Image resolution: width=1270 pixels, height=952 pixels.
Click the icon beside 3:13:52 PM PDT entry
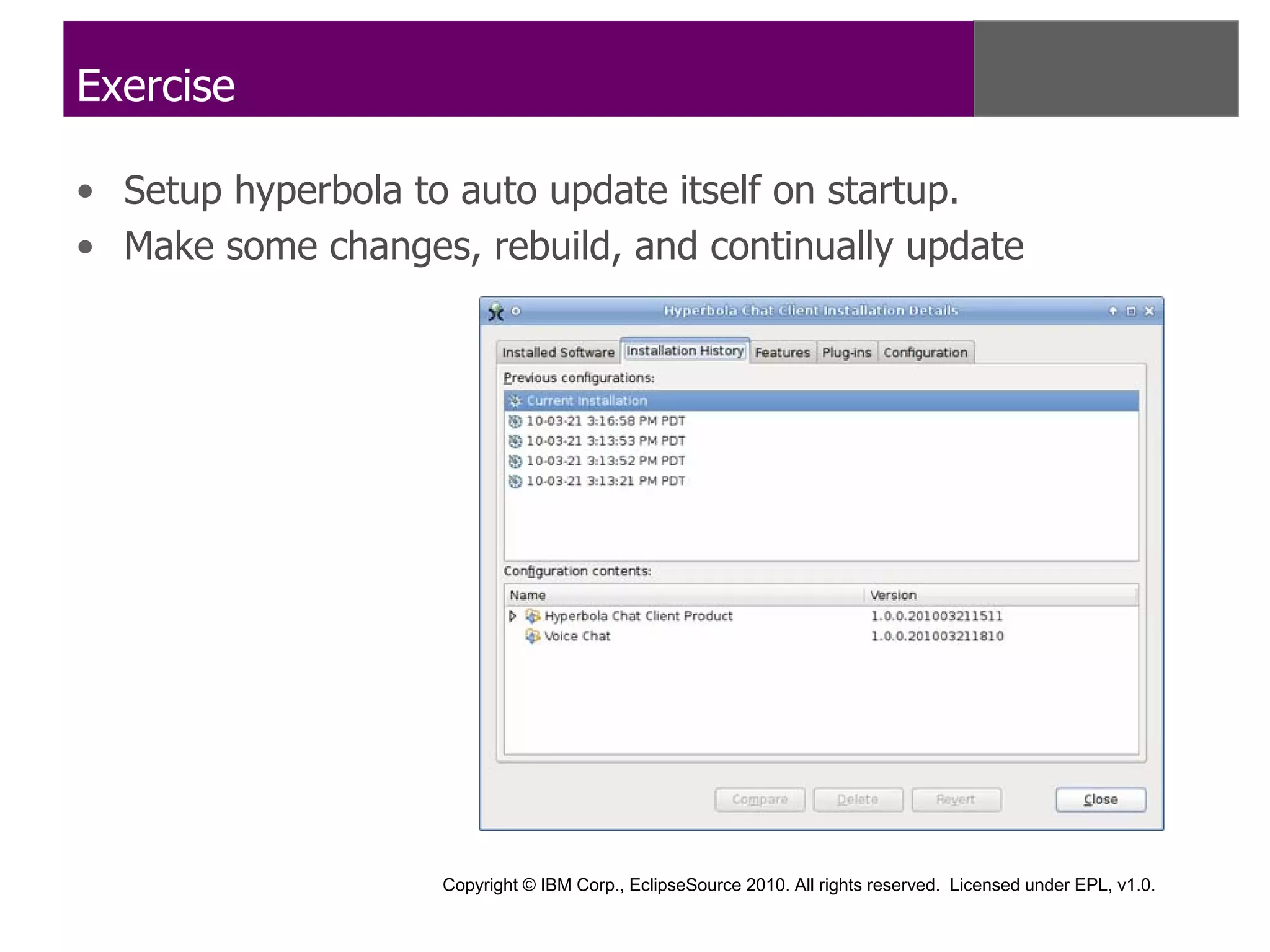(x=515, y=461)
